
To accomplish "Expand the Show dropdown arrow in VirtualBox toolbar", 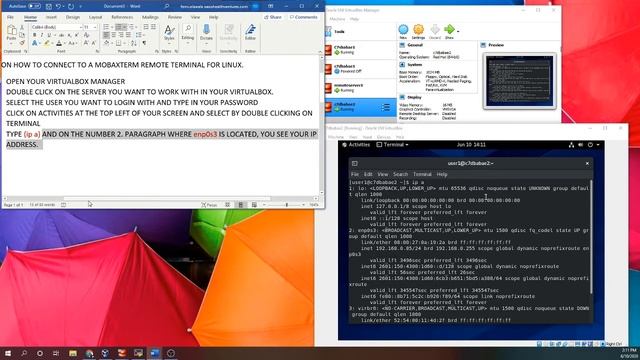I will click(458, 31).
